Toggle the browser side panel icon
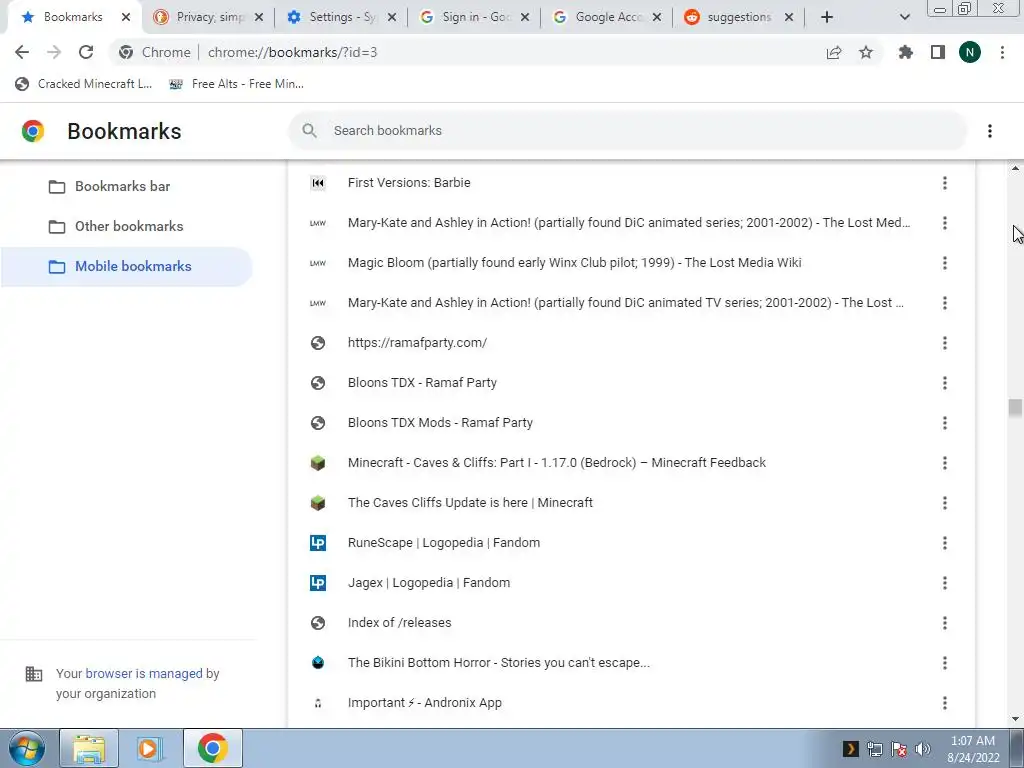 938,52
